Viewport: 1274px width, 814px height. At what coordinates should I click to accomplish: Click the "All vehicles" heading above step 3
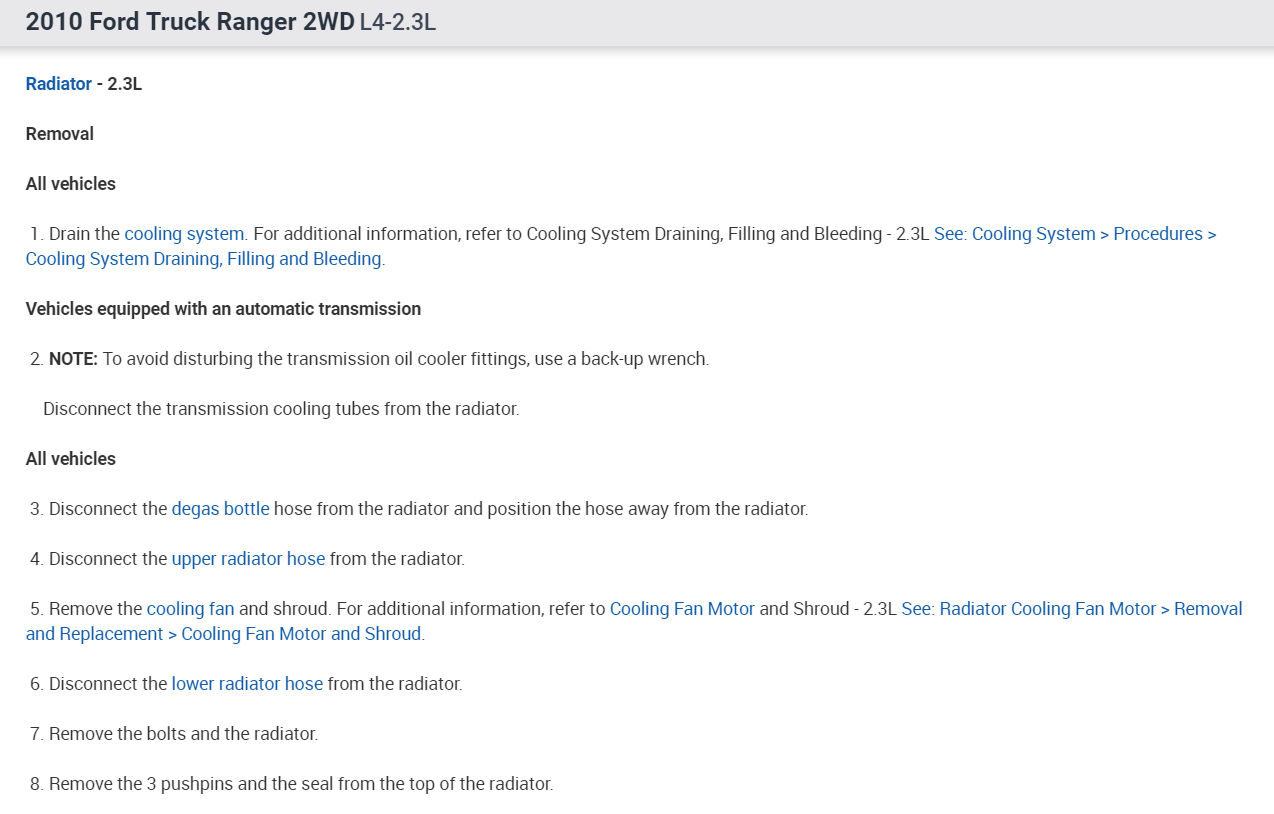pyautogui.click(x=71, y=459)
